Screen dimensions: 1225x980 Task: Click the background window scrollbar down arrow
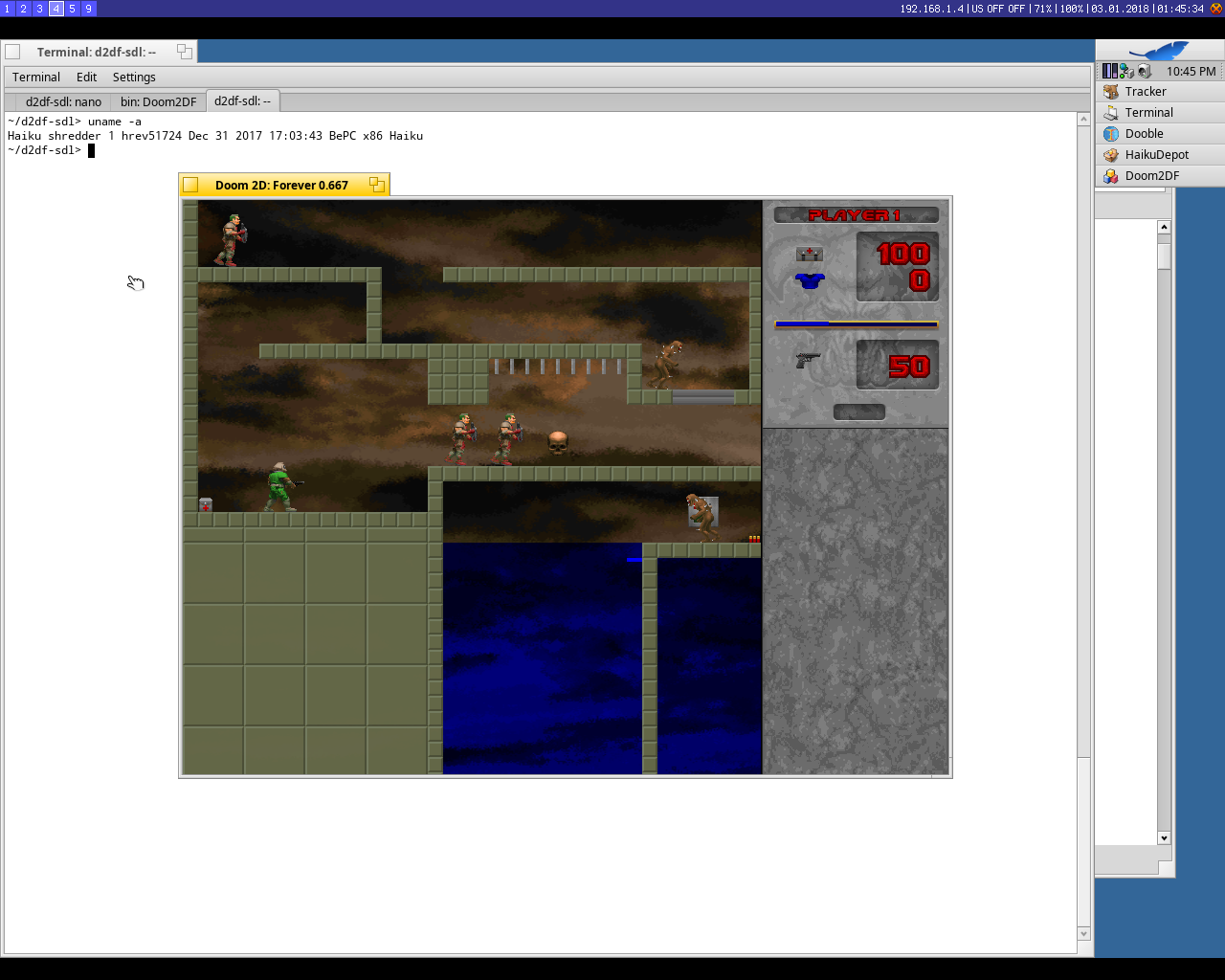1164,837
